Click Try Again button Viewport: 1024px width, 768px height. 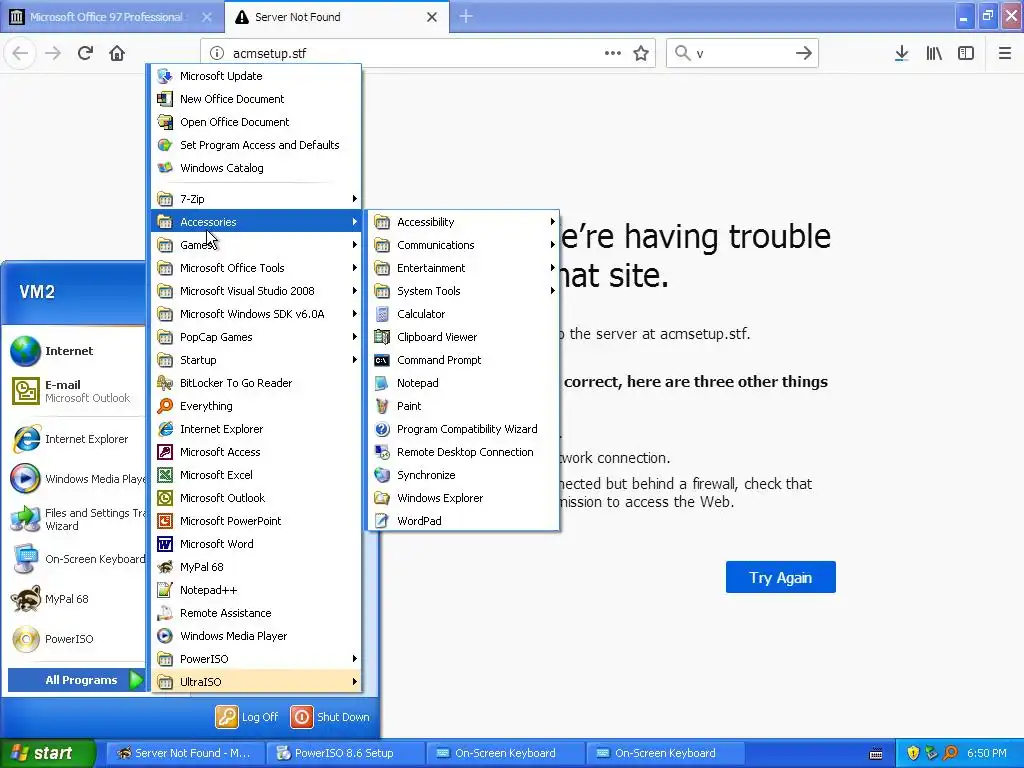click(x=780, y=577)
